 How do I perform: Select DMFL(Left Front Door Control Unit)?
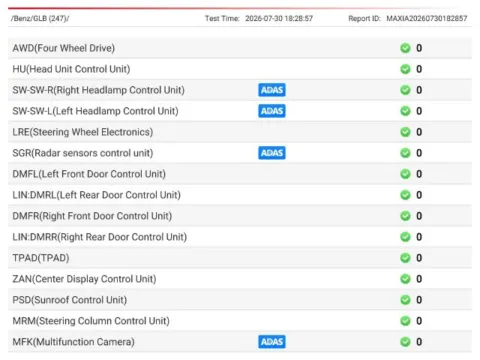pos(240,174)
